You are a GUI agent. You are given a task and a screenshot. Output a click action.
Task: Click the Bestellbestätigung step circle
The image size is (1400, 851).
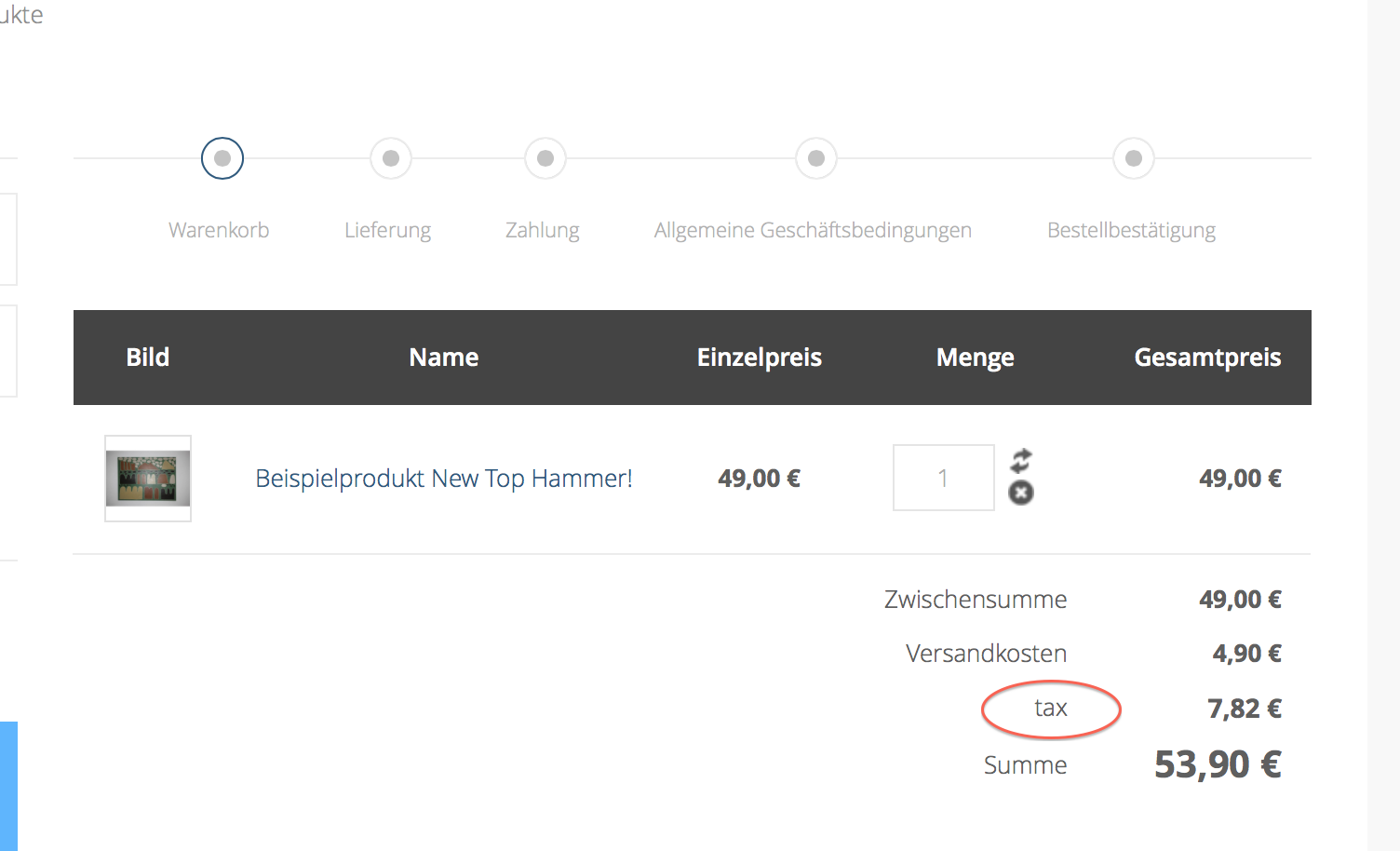click(1134, 158)
